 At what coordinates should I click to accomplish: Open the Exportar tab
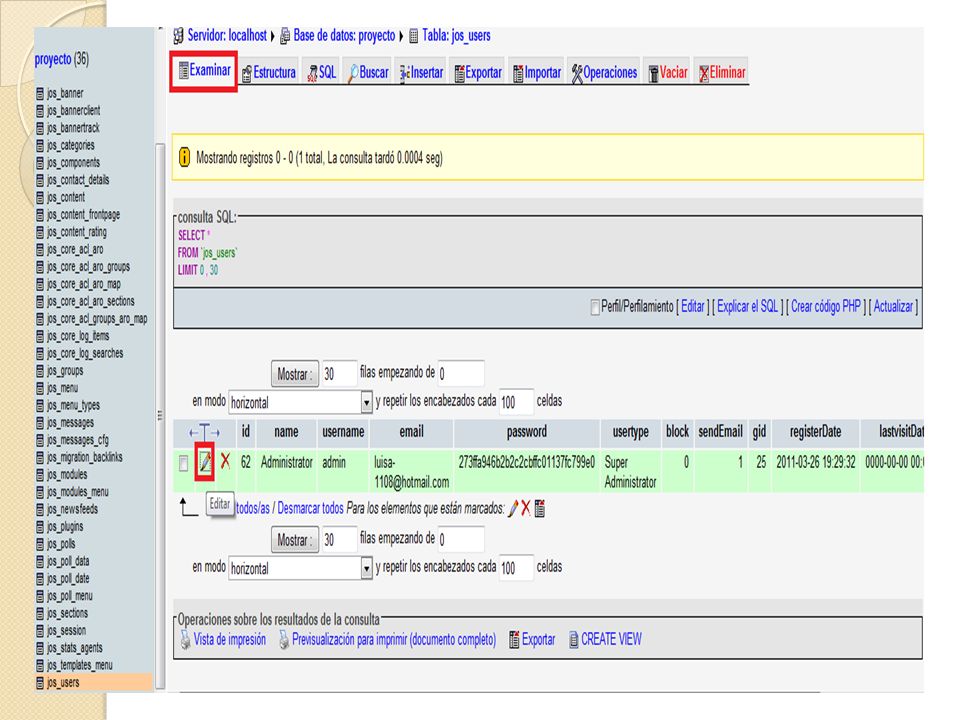coord(478,73)
